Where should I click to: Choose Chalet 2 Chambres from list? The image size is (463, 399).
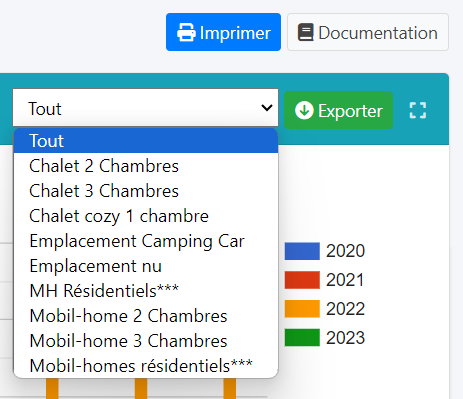pos(146,166)
